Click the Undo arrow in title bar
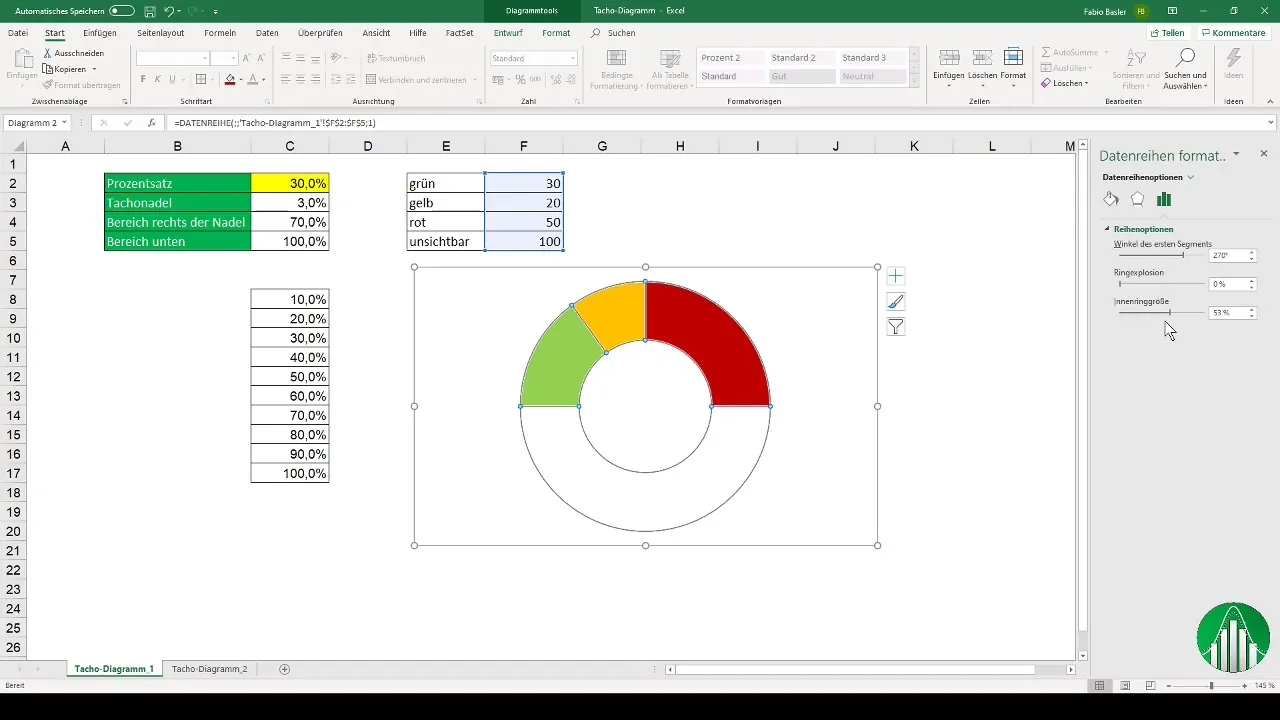1280x720 pixels. click(168, 11)
